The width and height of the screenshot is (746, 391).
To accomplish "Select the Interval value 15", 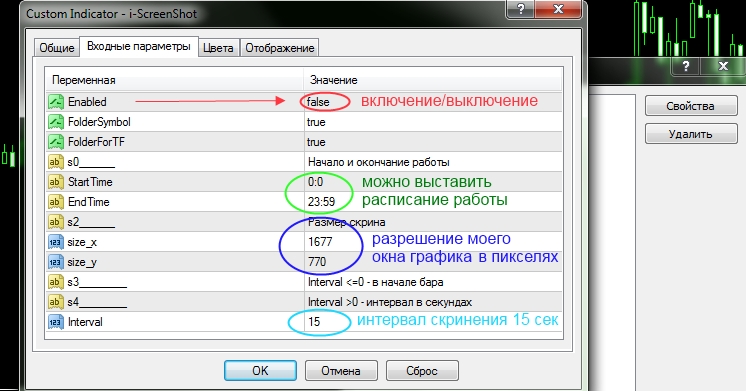I will (314, 322).
